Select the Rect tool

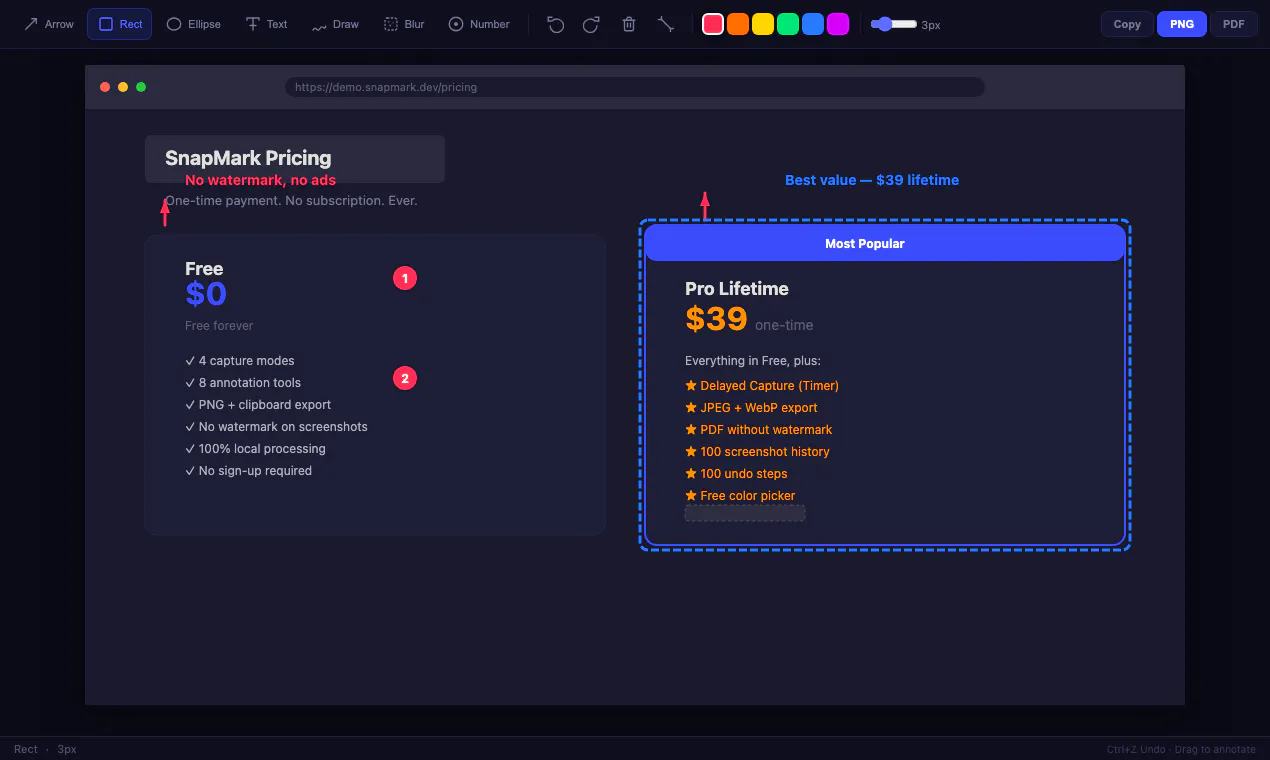120,24
